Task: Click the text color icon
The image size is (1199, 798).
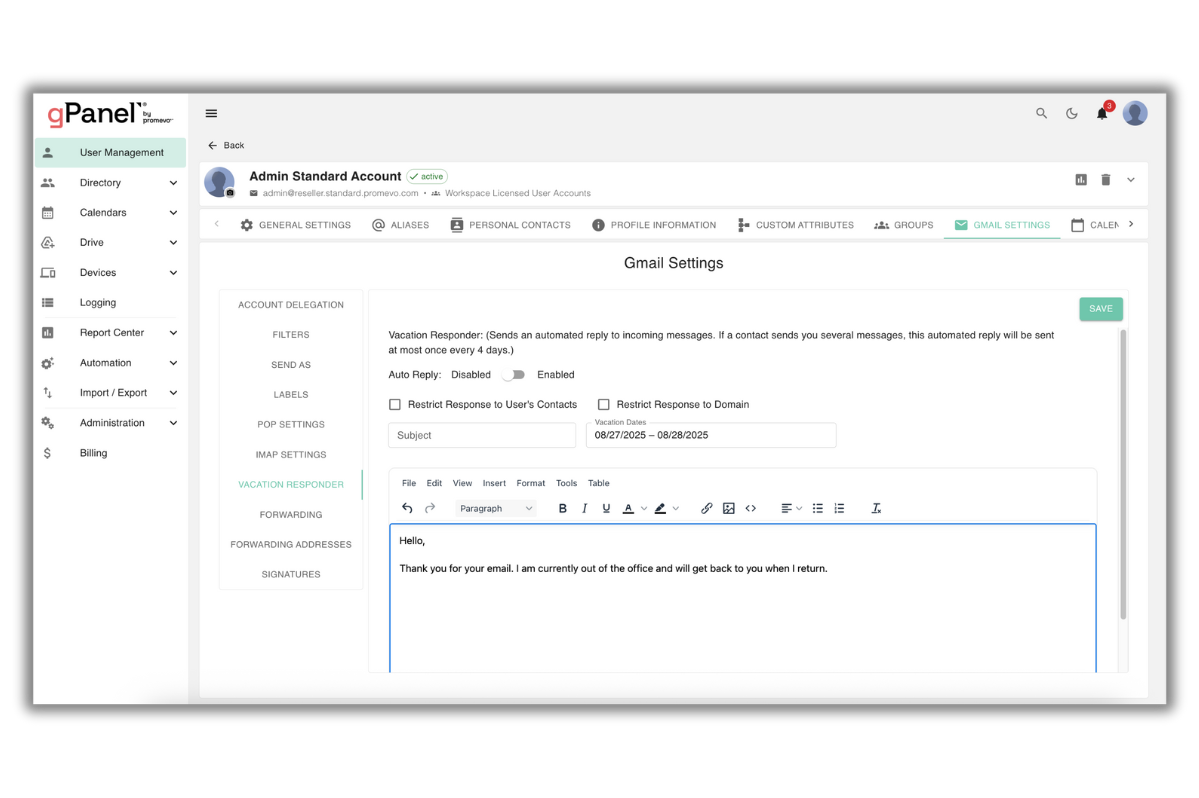Action: (628, 508)
